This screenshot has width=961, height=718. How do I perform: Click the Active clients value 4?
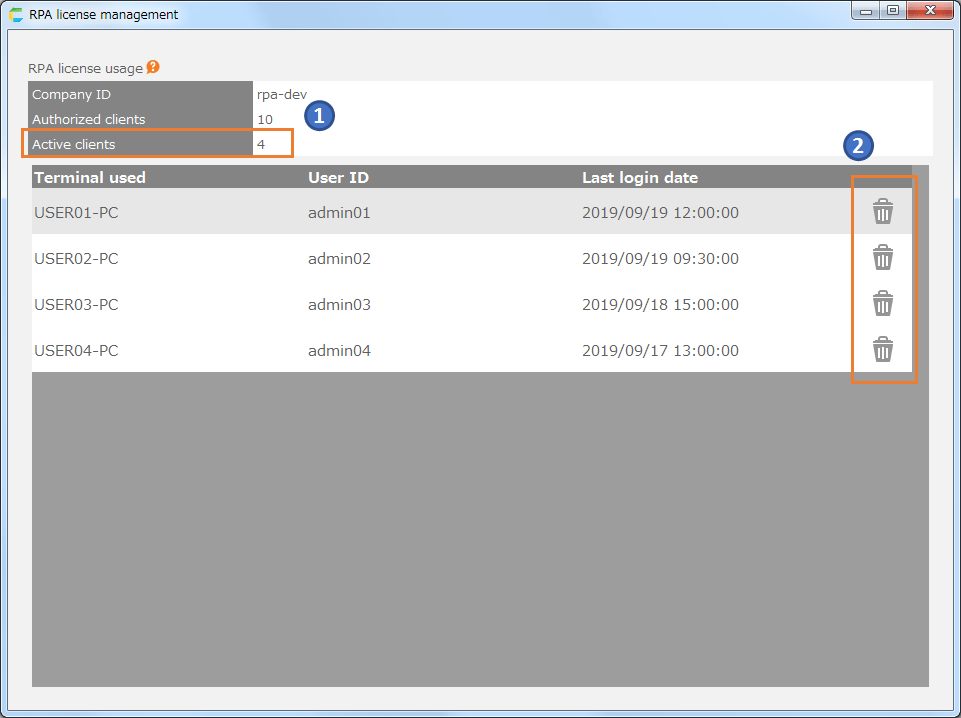click(x=261, y=144)
